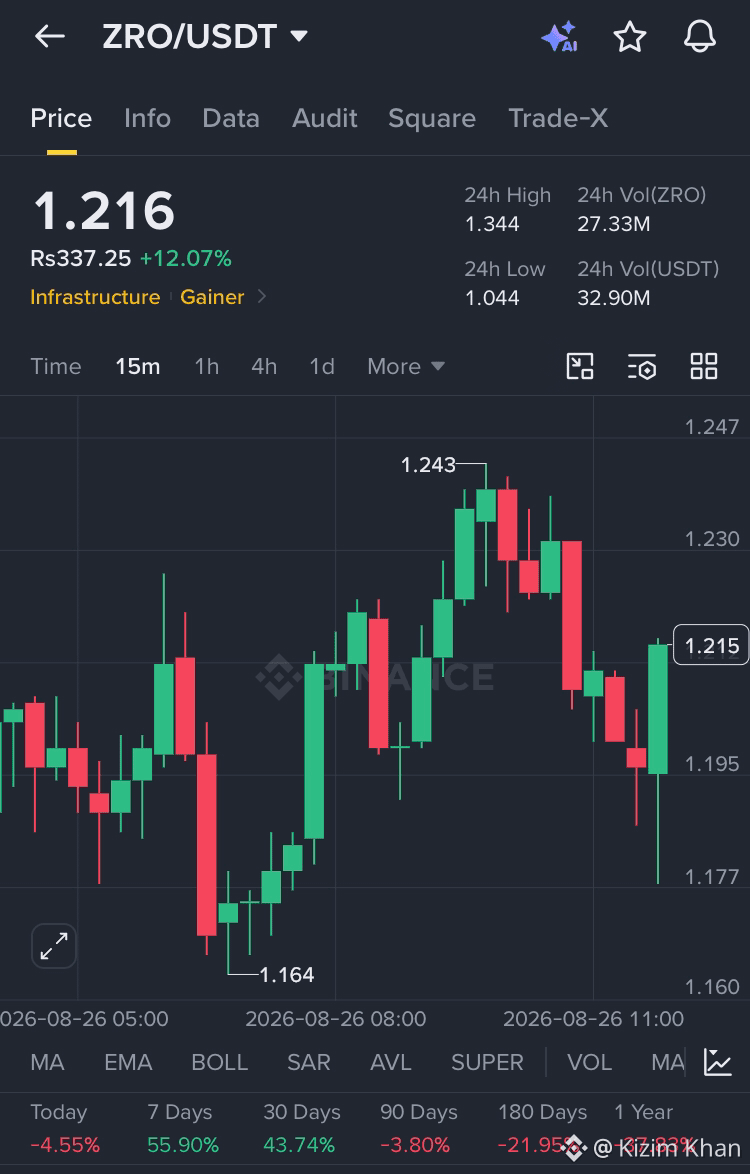Viewport: 750px width, 1174px height.
Task: Switch to the Audit tab
Action: click(325, 118)
